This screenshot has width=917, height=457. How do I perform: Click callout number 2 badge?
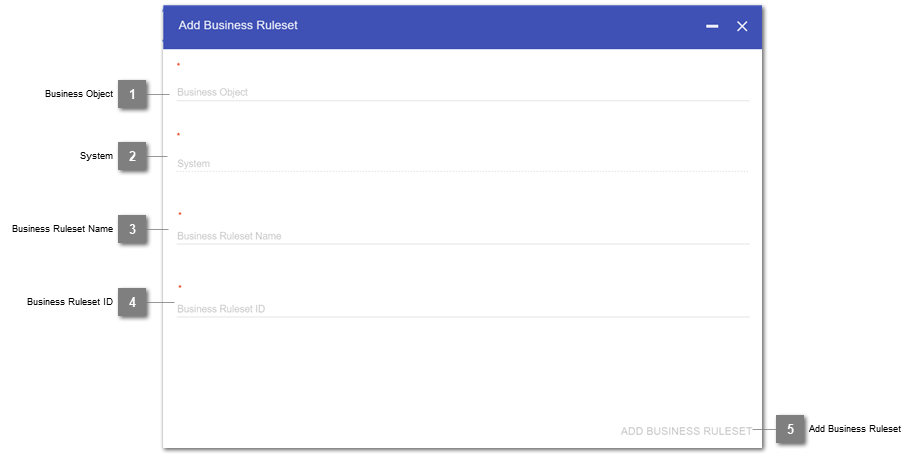coord(131,156)
